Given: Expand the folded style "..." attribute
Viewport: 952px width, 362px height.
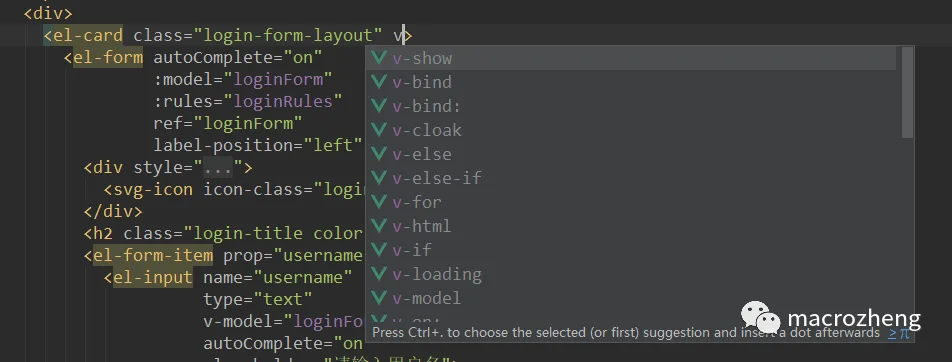Looking at the screenshot, I should pos(218,168).
